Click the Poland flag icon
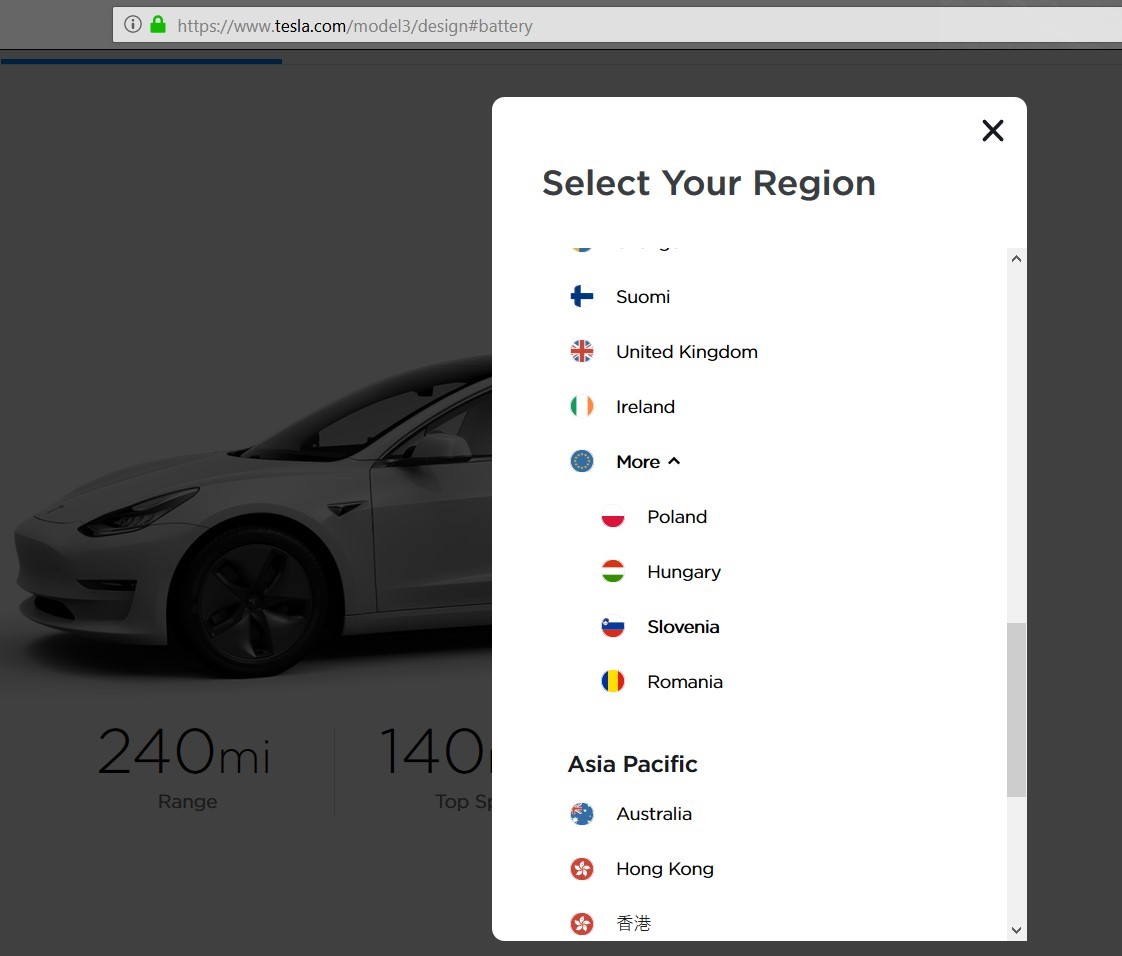Screen dimensions: 1122x956 tap(613, 517)
